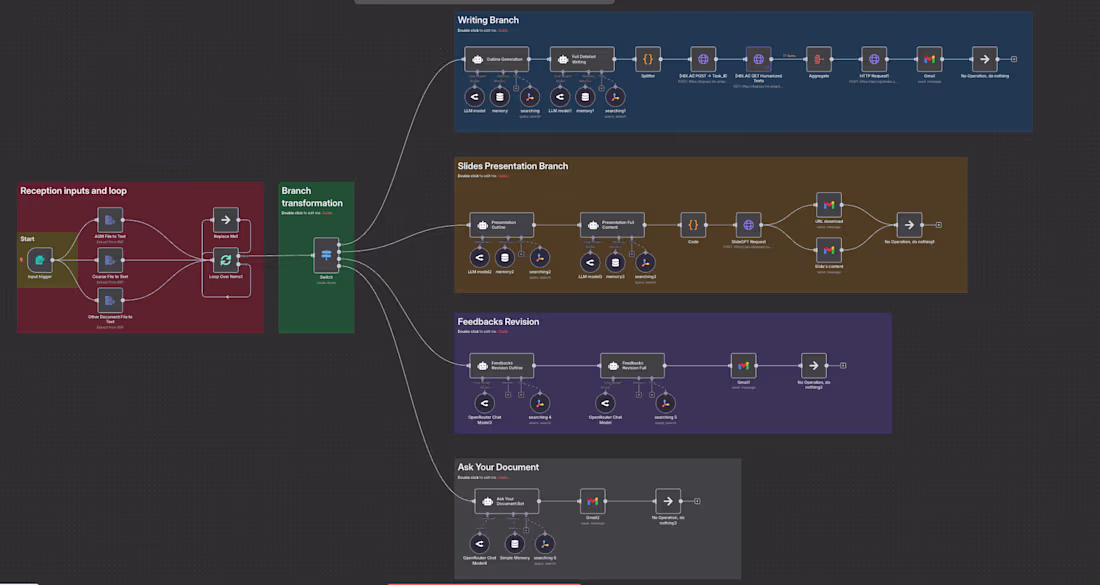Open the Course File to Text node
The height and width of the screenshot is (585, 1100).
[x=110, y=260]
